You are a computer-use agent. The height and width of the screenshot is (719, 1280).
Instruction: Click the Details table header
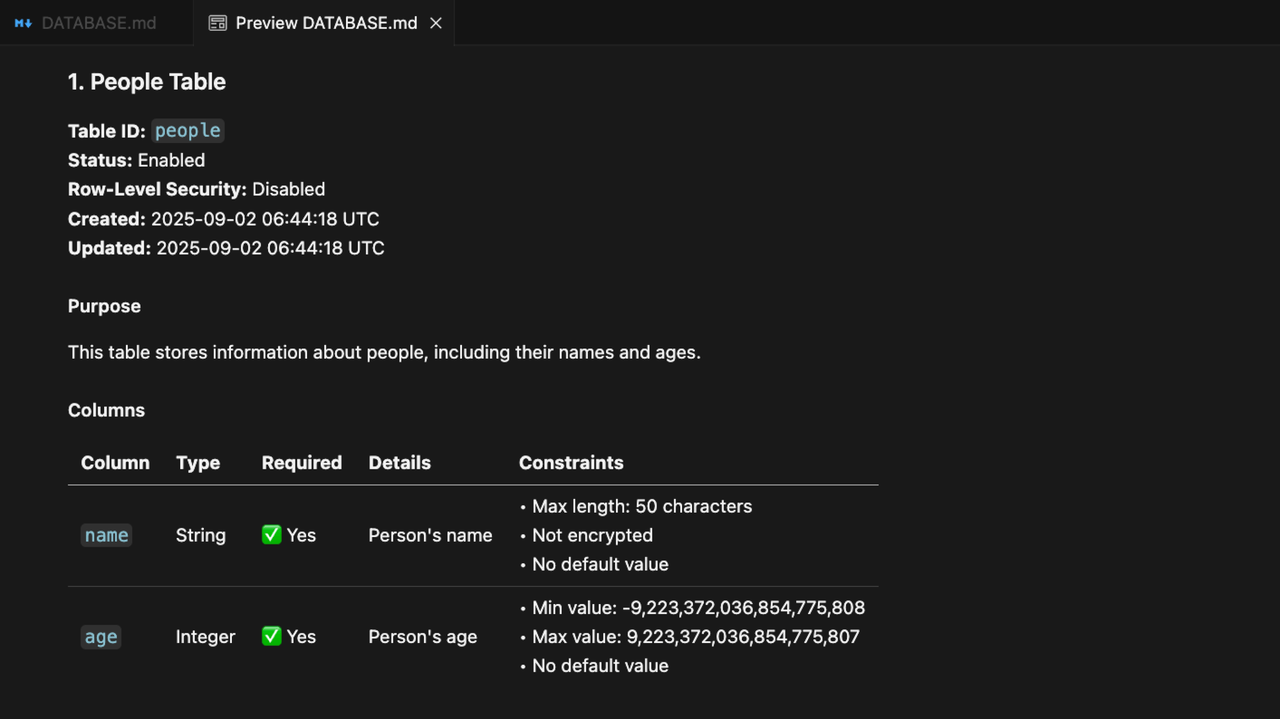coord(399,463)
